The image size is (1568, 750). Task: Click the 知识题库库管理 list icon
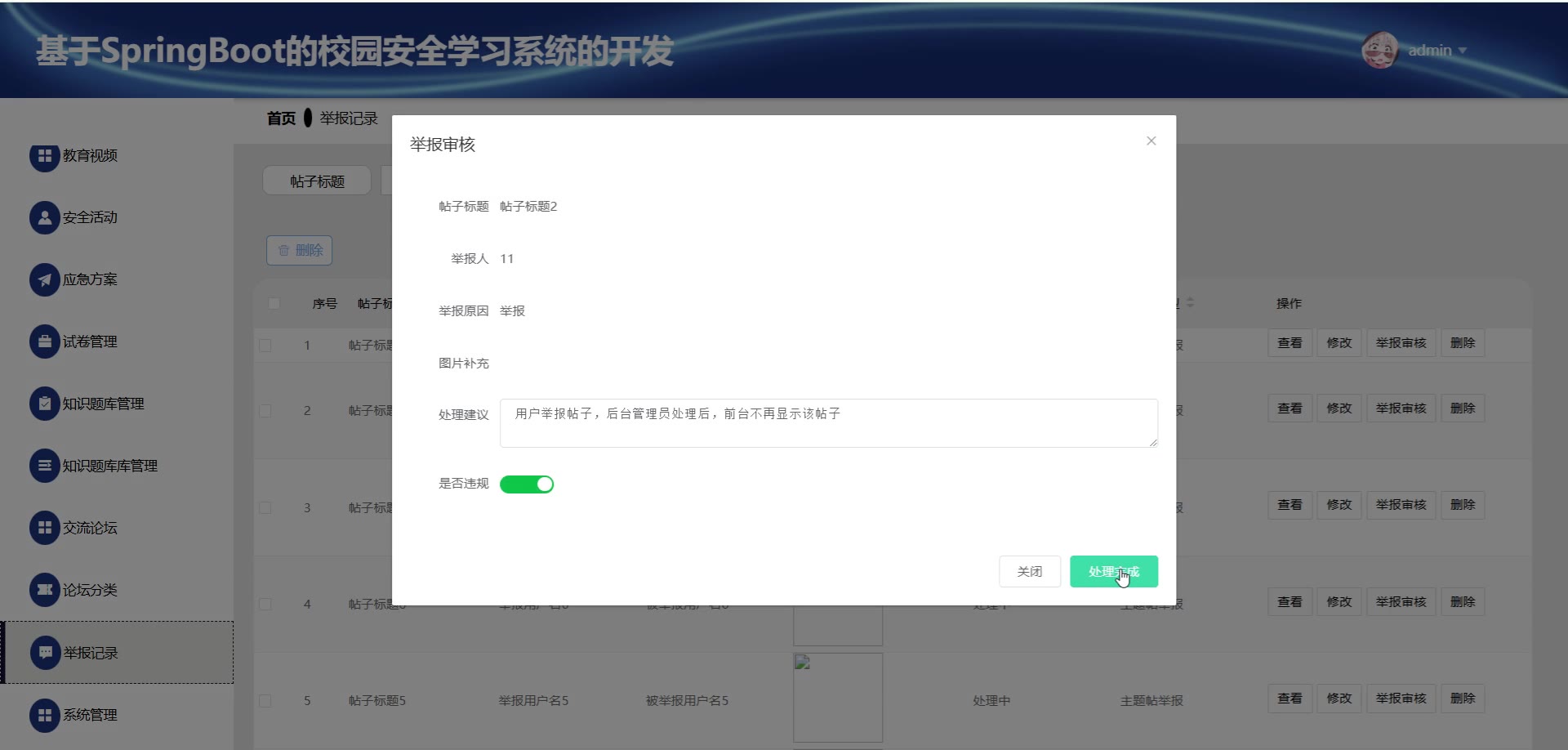[45, 466]
